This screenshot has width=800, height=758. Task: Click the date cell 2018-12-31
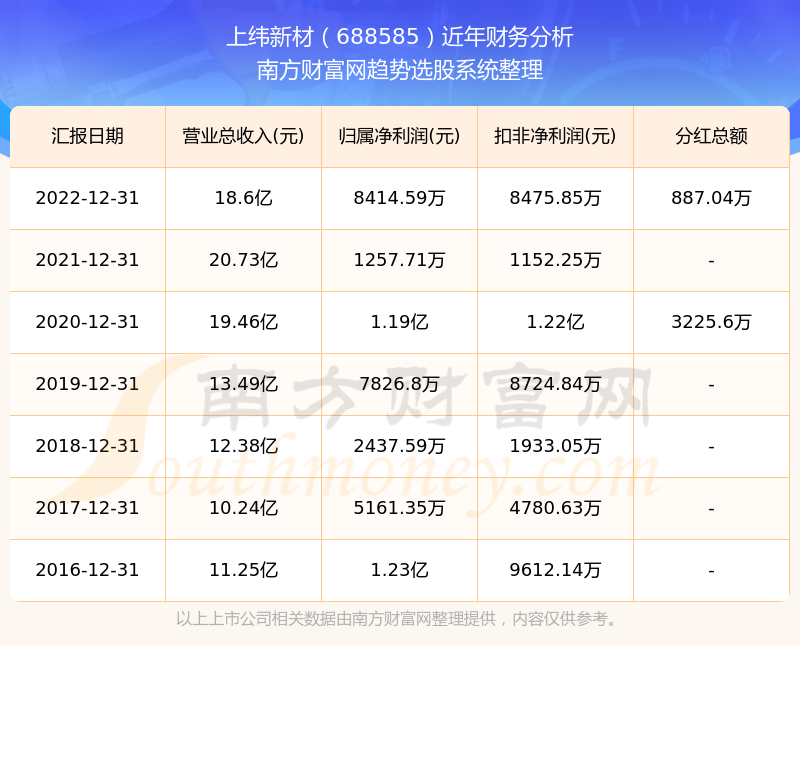pyautogui.click(x=87, y=446)
